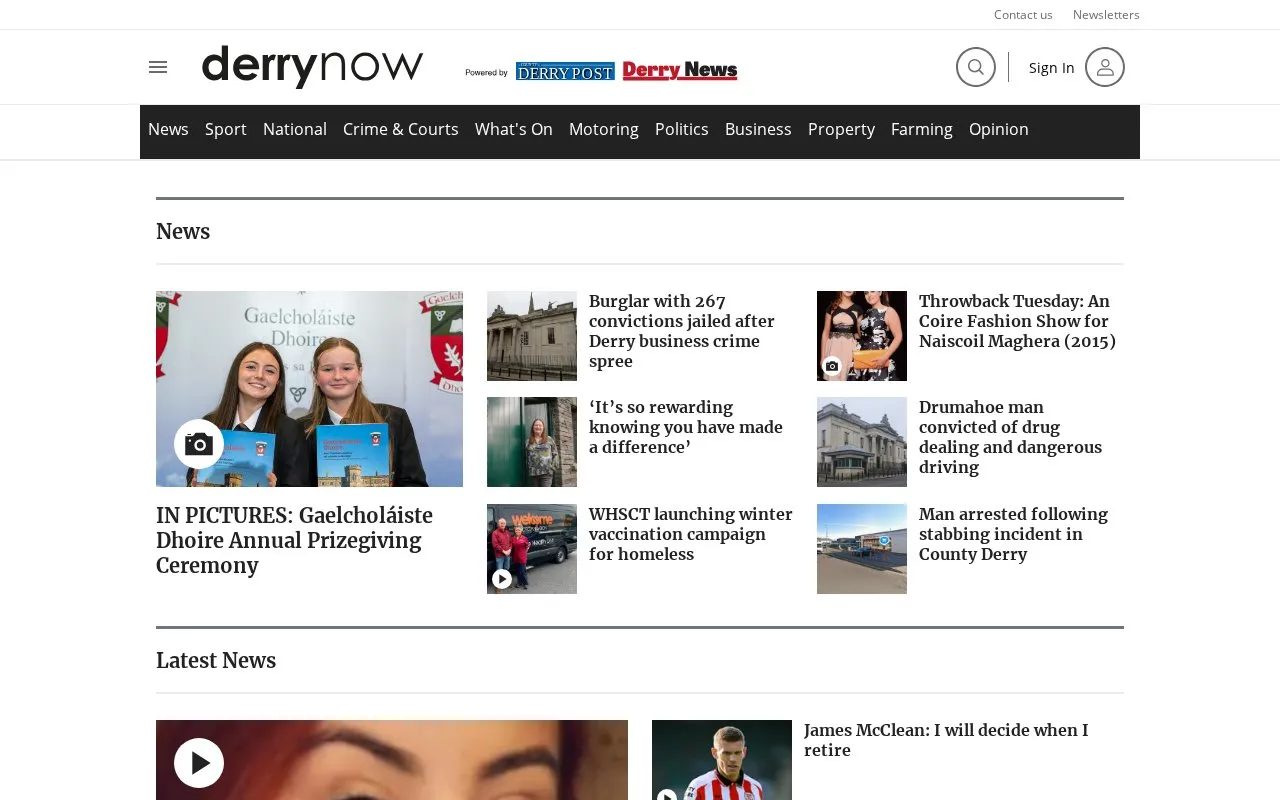The width and height of the screenshot is (1280, 800).
Task: Open the 'It's so rewarding' article headline
Action: coord(686,427)
